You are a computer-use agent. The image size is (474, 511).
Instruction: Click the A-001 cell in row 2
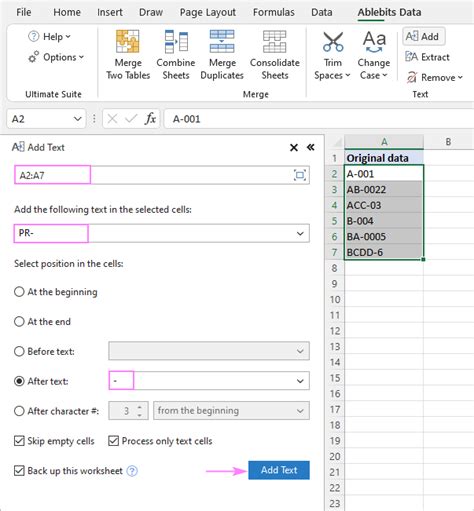[384, 174]
